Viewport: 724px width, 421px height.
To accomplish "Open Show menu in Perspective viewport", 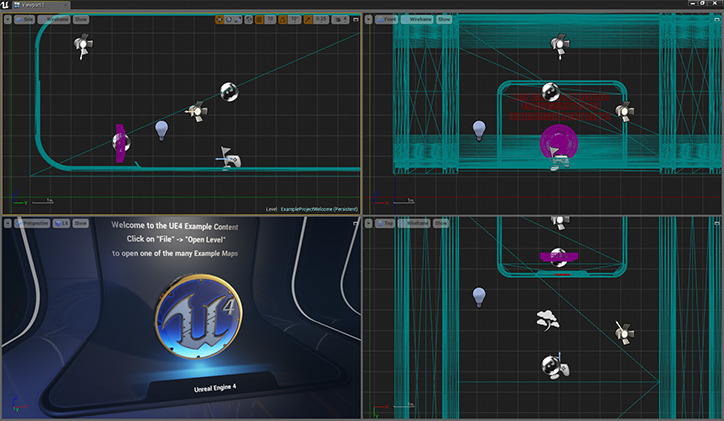I will click(80, 223).
